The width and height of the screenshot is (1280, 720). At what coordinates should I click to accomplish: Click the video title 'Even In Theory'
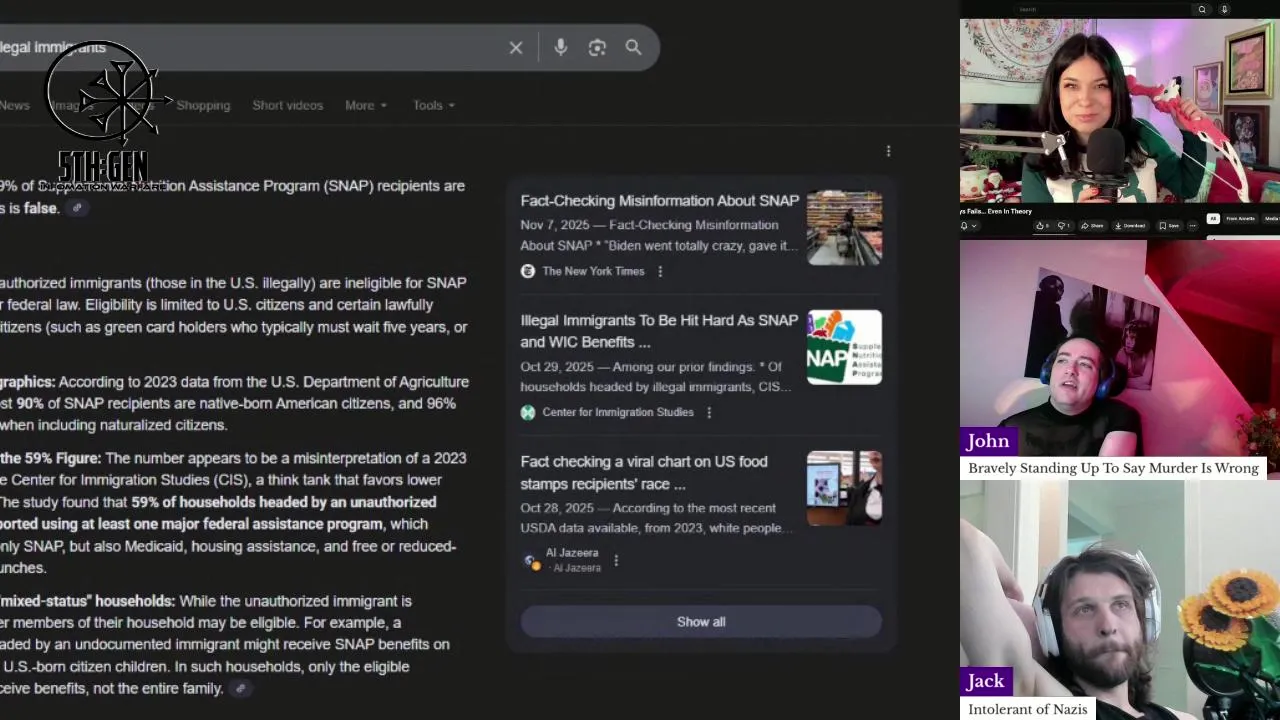[x=1010, y=211]
